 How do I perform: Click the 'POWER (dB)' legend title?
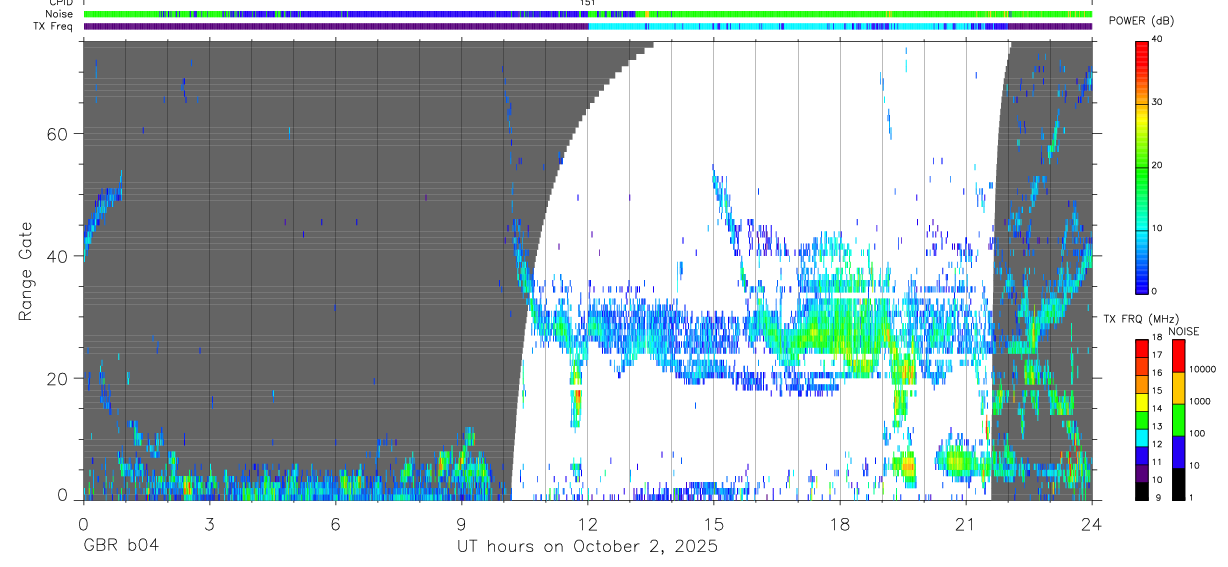tap(1142, 21)
